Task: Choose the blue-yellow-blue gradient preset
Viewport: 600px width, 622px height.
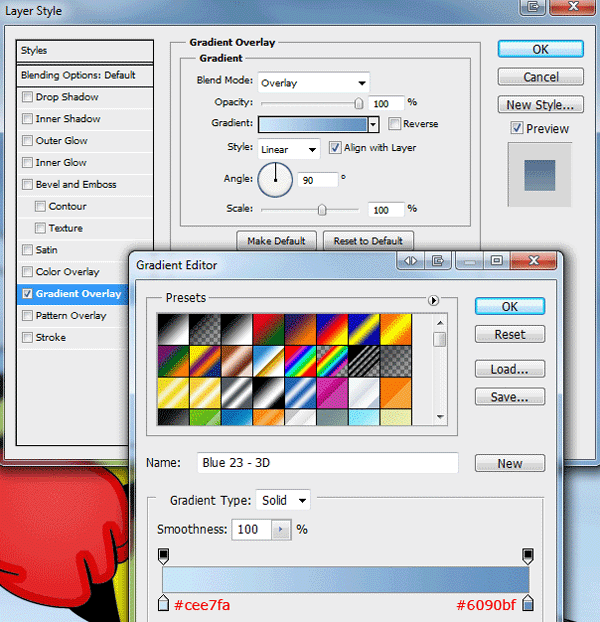Action: click(x=364, y=329)
